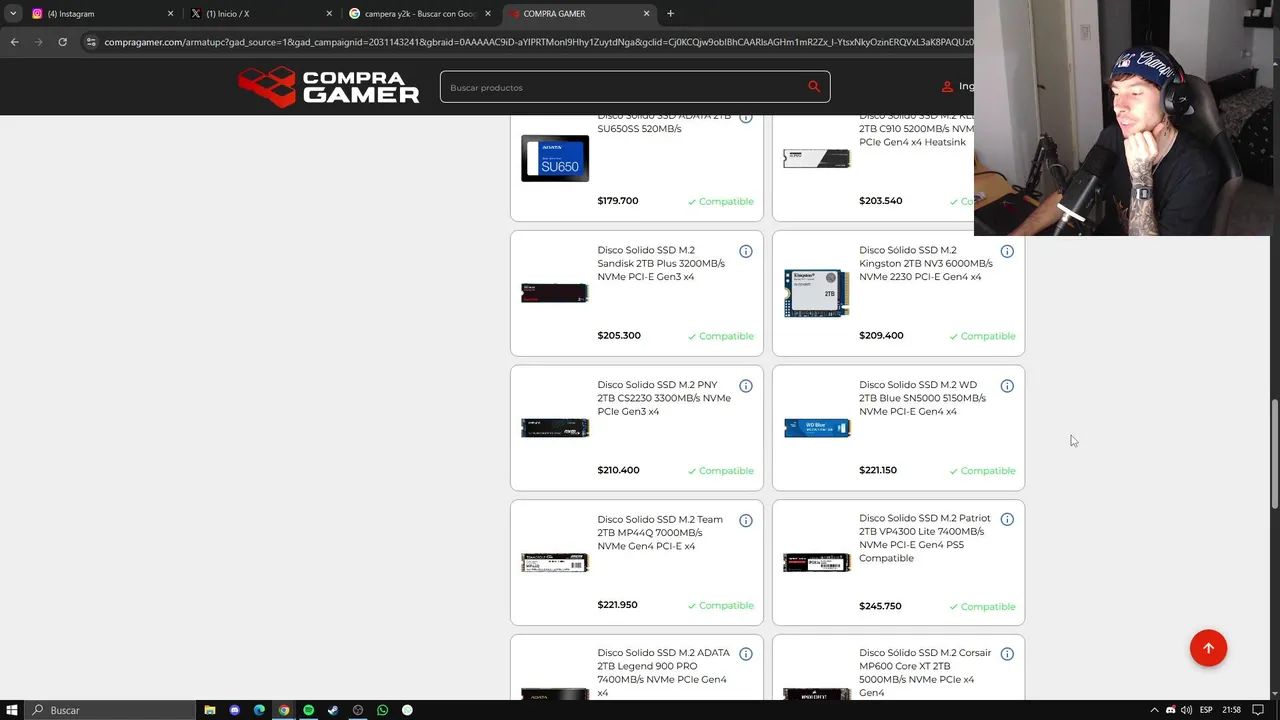
Task: Click Disco Solido SSD M.2 PNY title
Action: [x=664, y=398]
